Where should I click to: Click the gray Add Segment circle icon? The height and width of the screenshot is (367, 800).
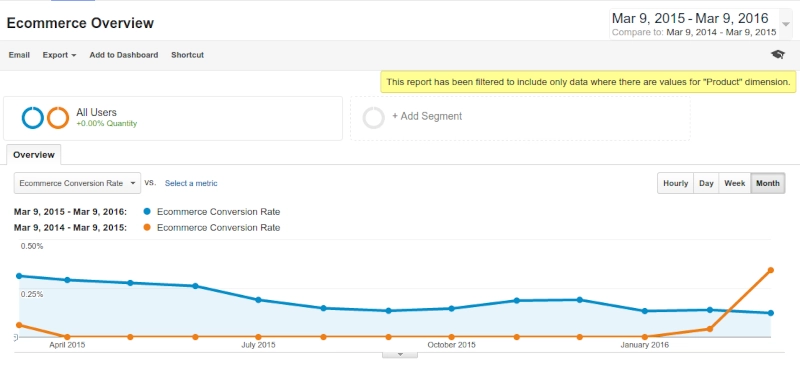click(x=373, y=118)
